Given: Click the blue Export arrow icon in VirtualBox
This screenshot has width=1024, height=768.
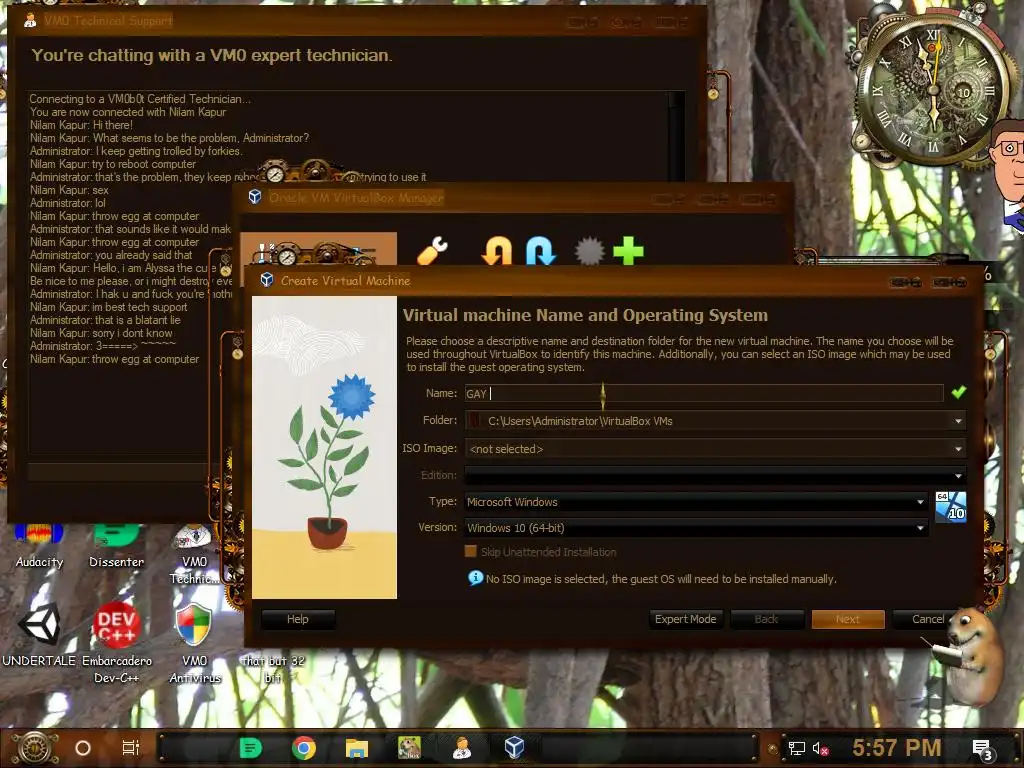Looking at the screenshot, I should pos(540,251).
